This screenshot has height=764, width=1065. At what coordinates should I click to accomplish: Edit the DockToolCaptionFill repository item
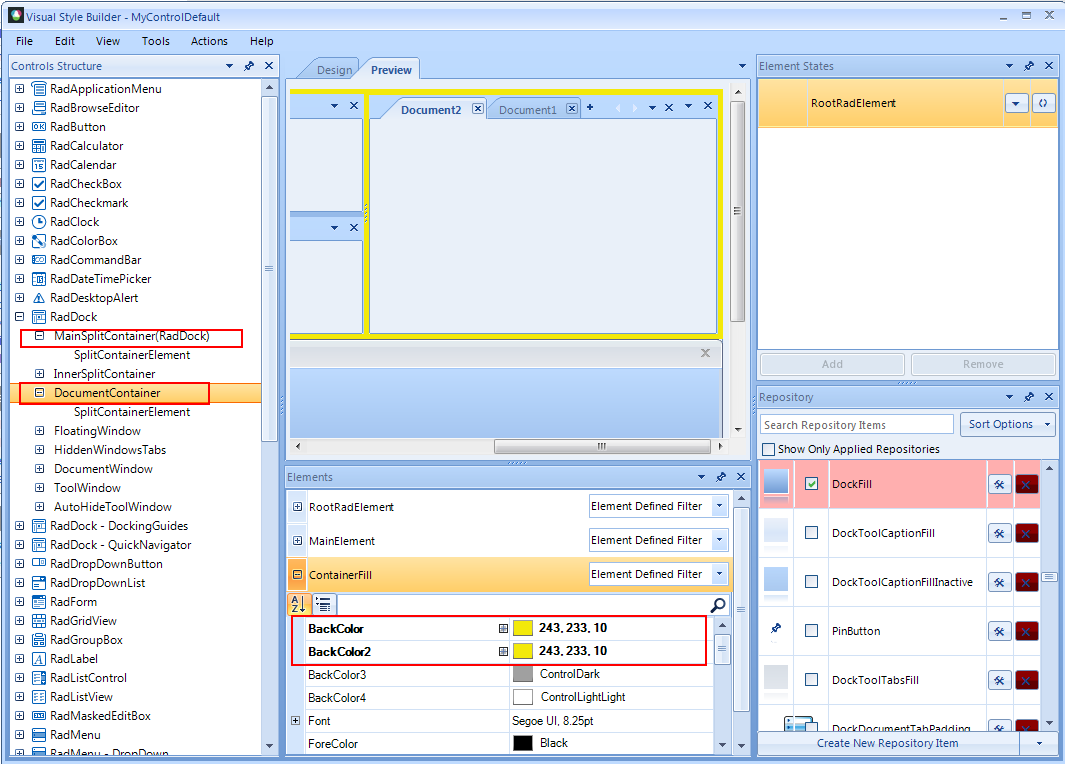999,533
